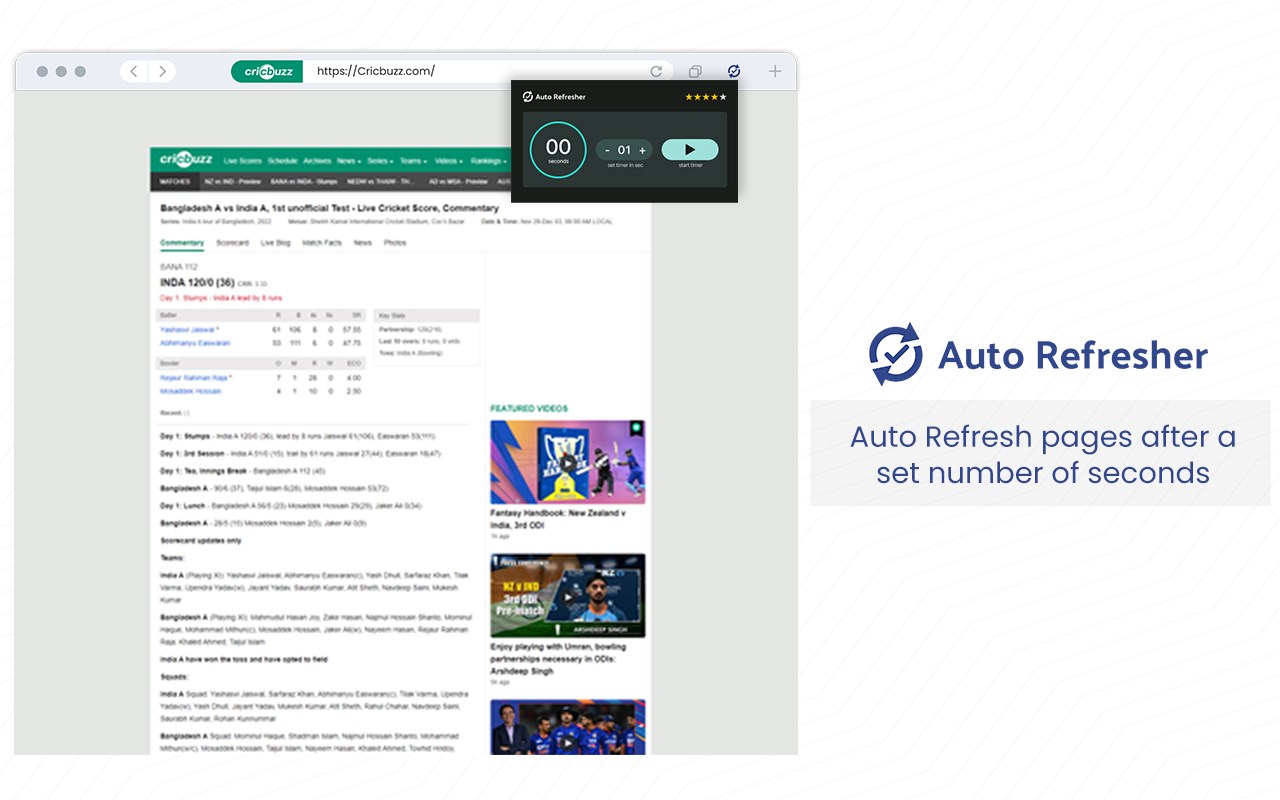The height and width of the screenshot is (800, 1280).
Task: Play third featured video thumbnail
Action: coord(567,727)
